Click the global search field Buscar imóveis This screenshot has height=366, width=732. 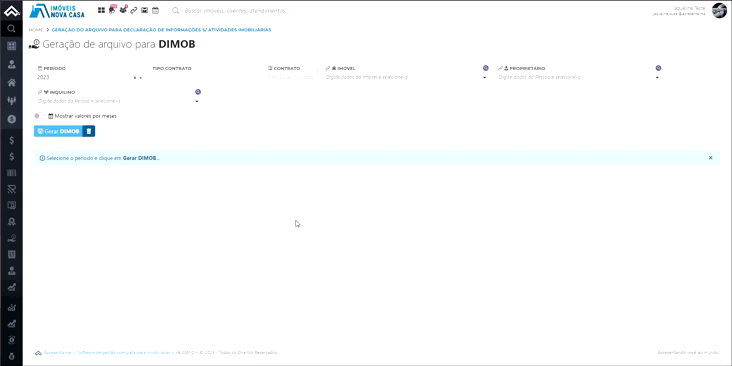click(x=236, y=10)
